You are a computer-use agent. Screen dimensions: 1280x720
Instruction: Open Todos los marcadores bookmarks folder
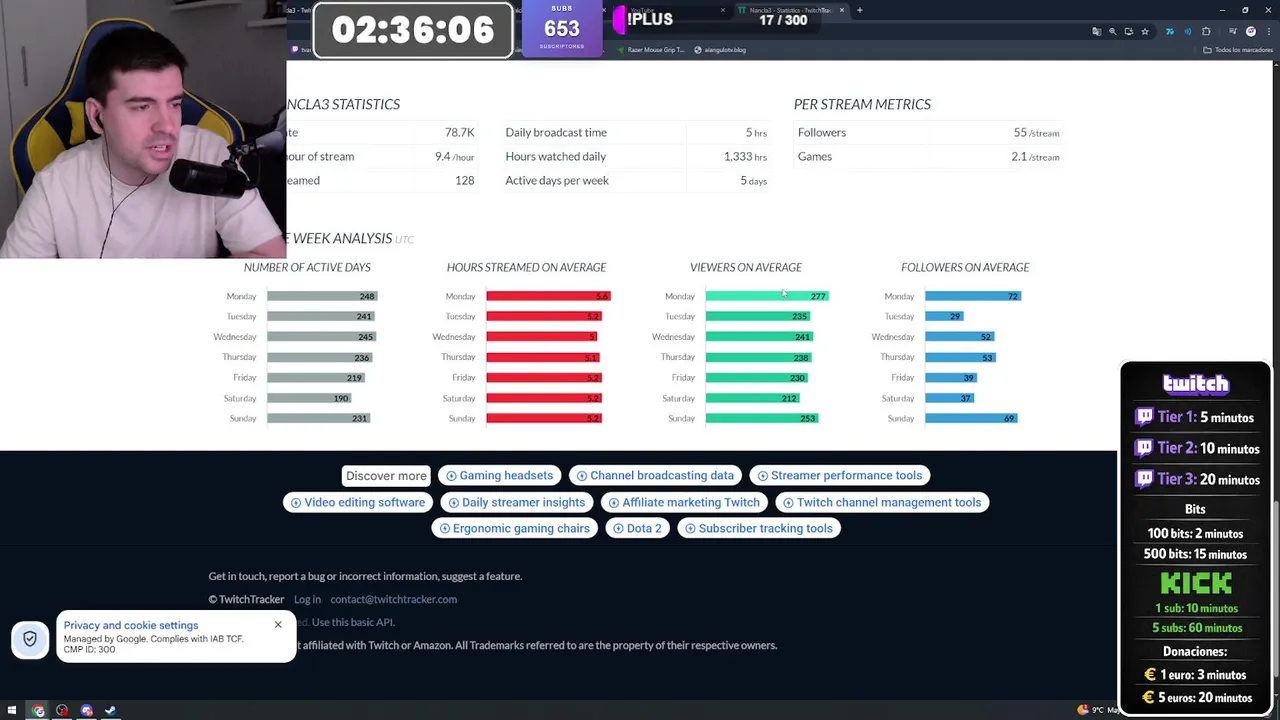[x=1238, y=50]
